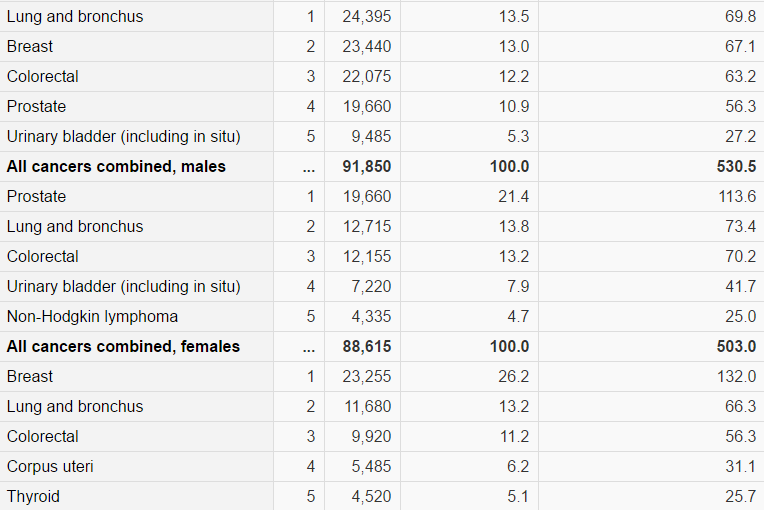Select the "Corpus uteri" cell
This screenshot has height=510, width=764.
50,467
